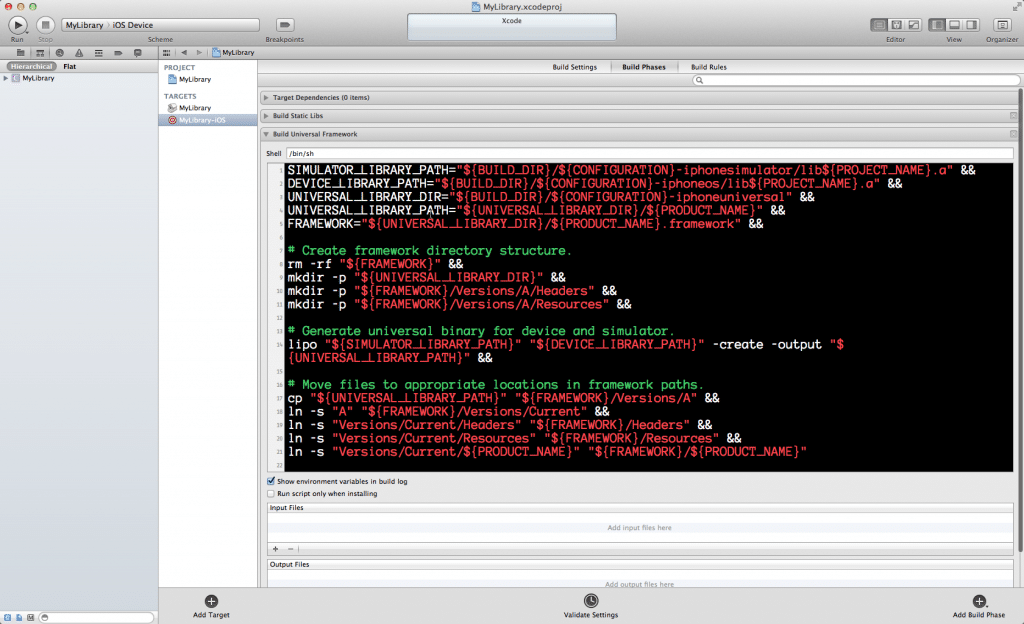Screen dimensions: 1024x624
Task: Go back in editor history
Action: (x=184, y=52)
